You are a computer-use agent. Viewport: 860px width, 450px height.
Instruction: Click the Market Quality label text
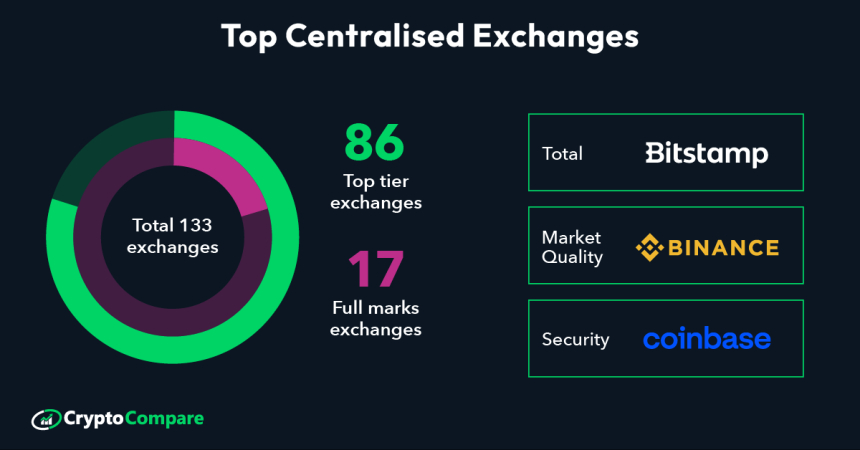point(572,247)
